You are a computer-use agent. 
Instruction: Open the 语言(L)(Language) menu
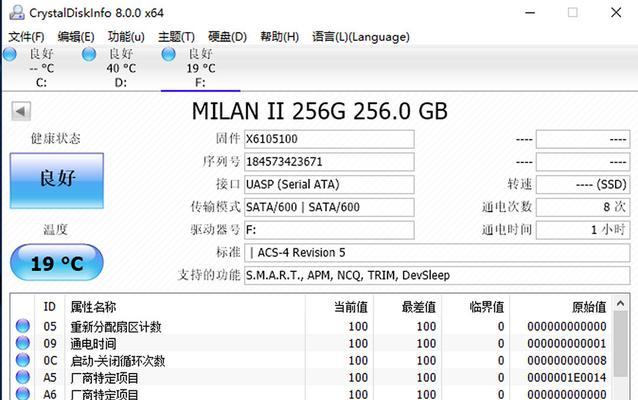pos(361,37)
